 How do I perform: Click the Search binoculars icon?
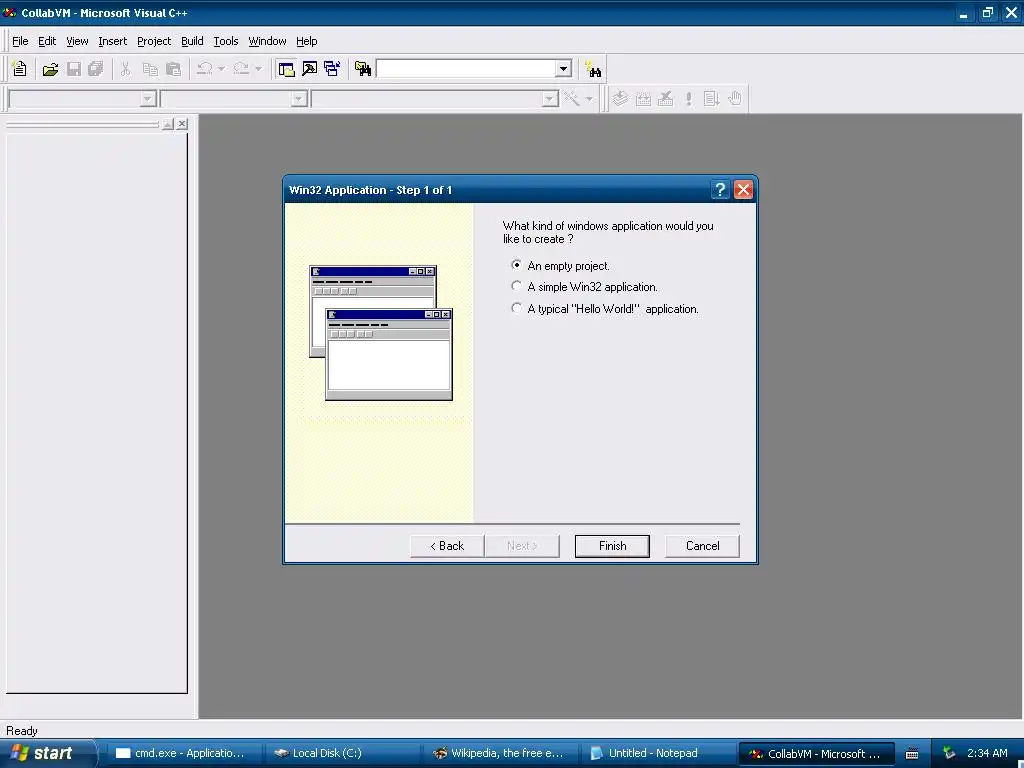[x=593, y=69]
